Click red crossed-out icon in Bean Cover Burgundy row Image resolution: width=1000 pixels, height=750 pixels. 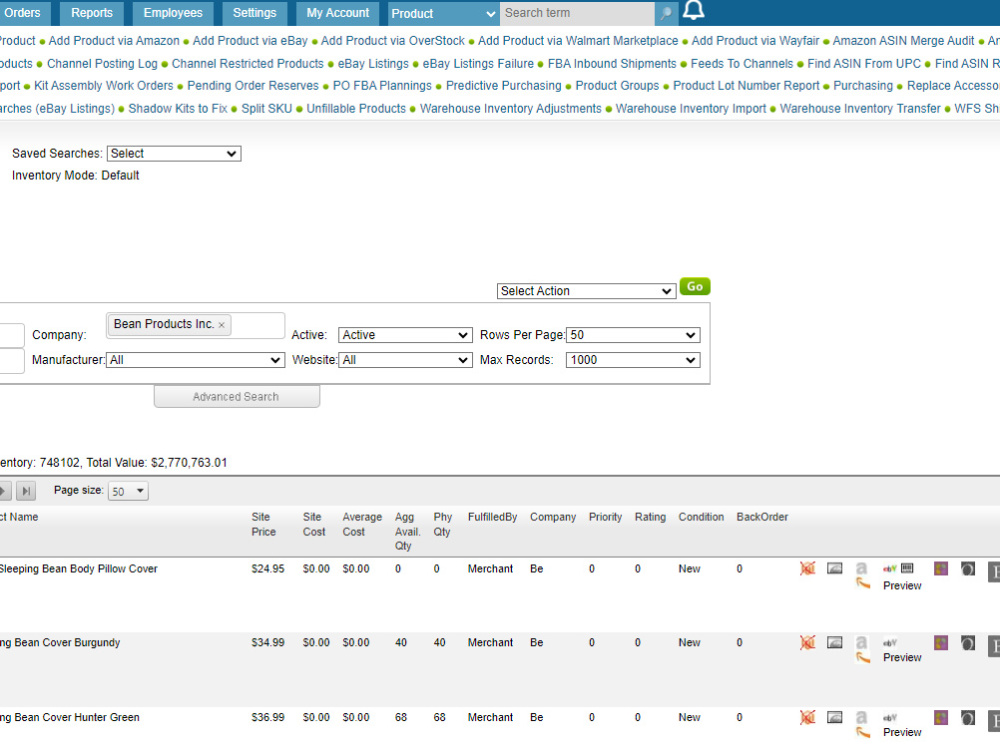pos(807,642)
